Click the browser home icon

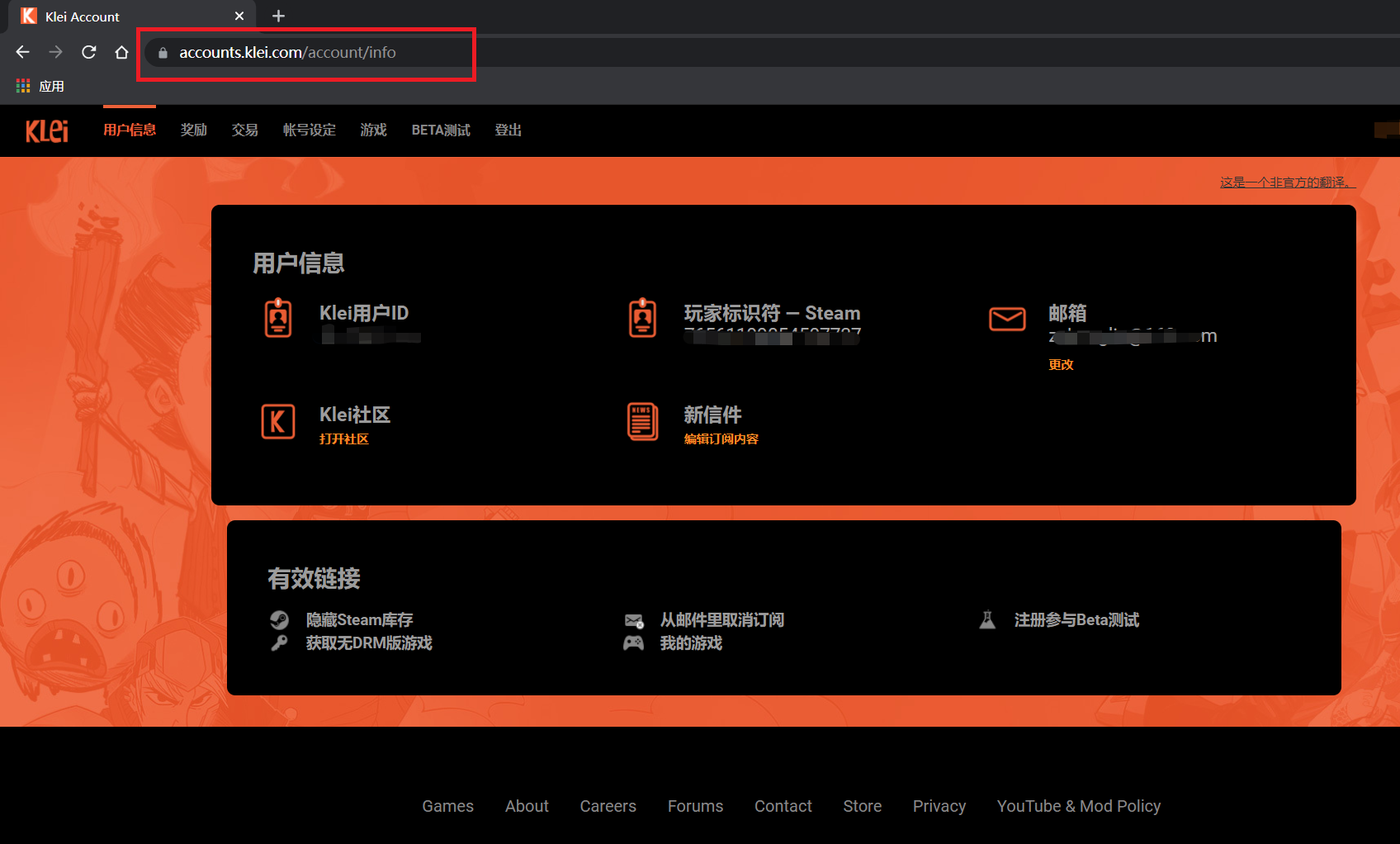click(121, 52)
